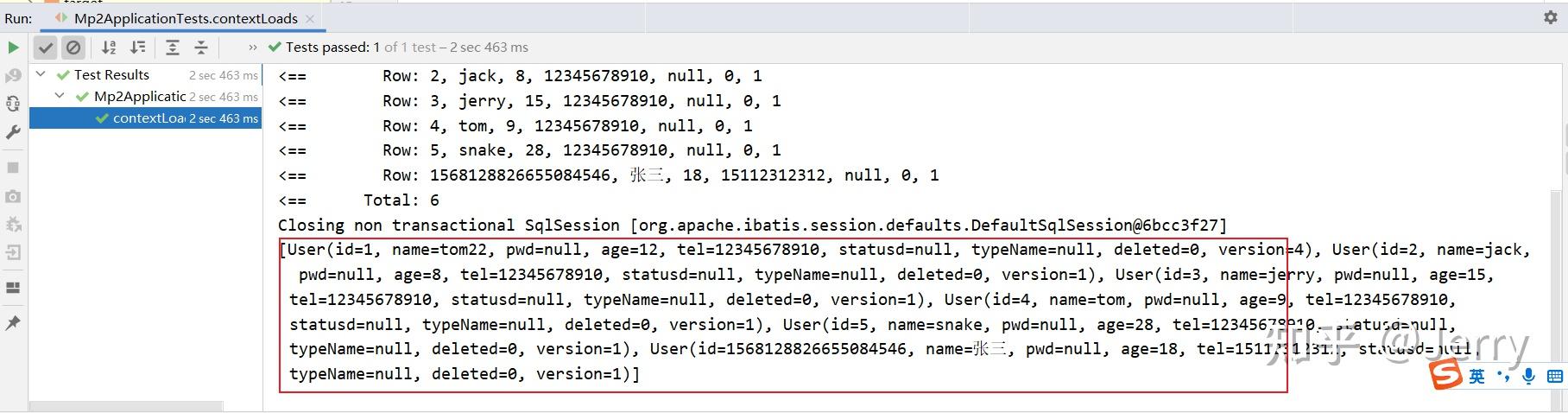The image size is (1568, 413).
Task: Close the Mp2ApplicationTests.contextLoads tab
Action: pos(310,18)
